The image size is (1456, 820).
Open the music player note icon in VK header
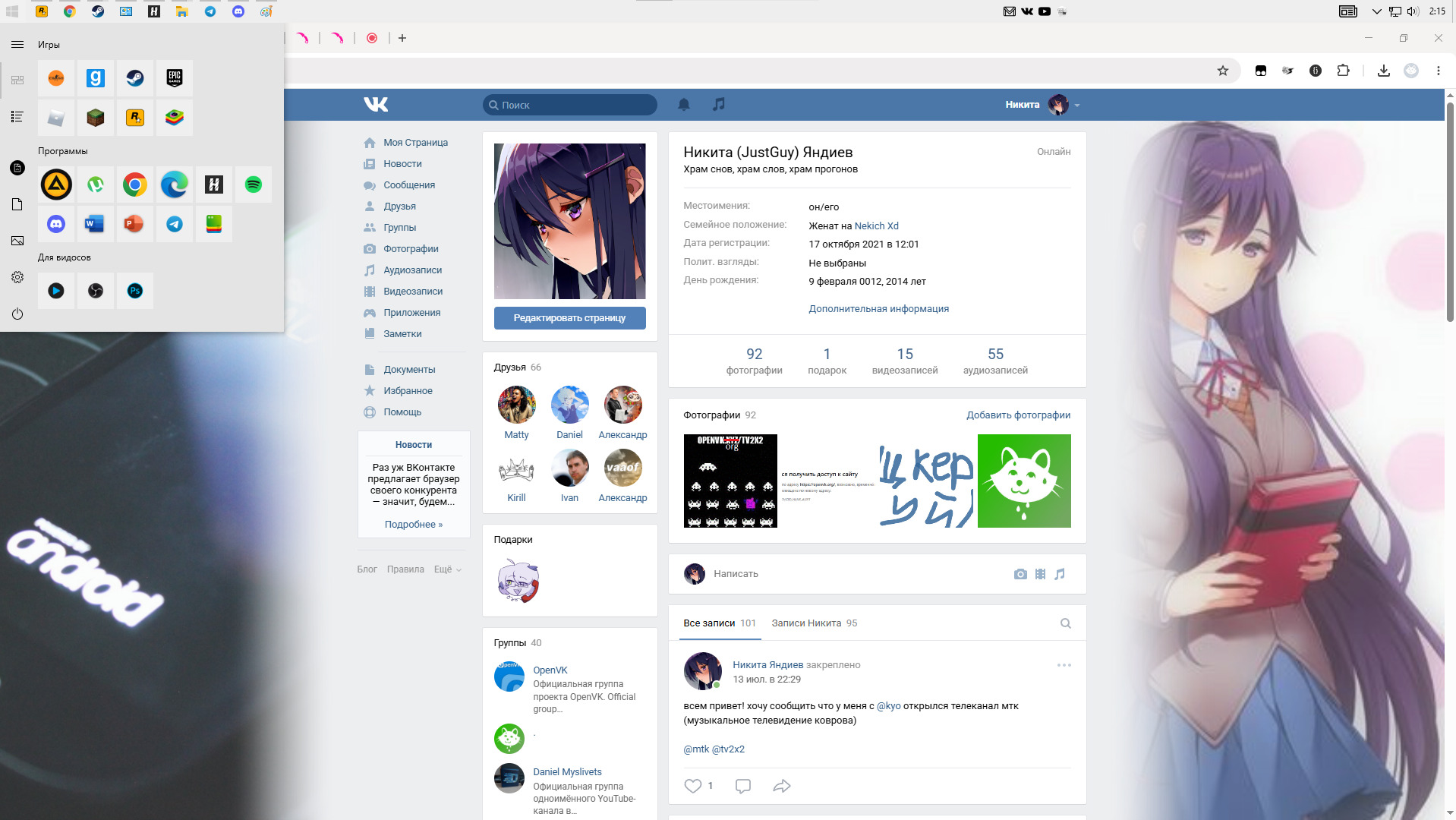[x=719, y=104]
